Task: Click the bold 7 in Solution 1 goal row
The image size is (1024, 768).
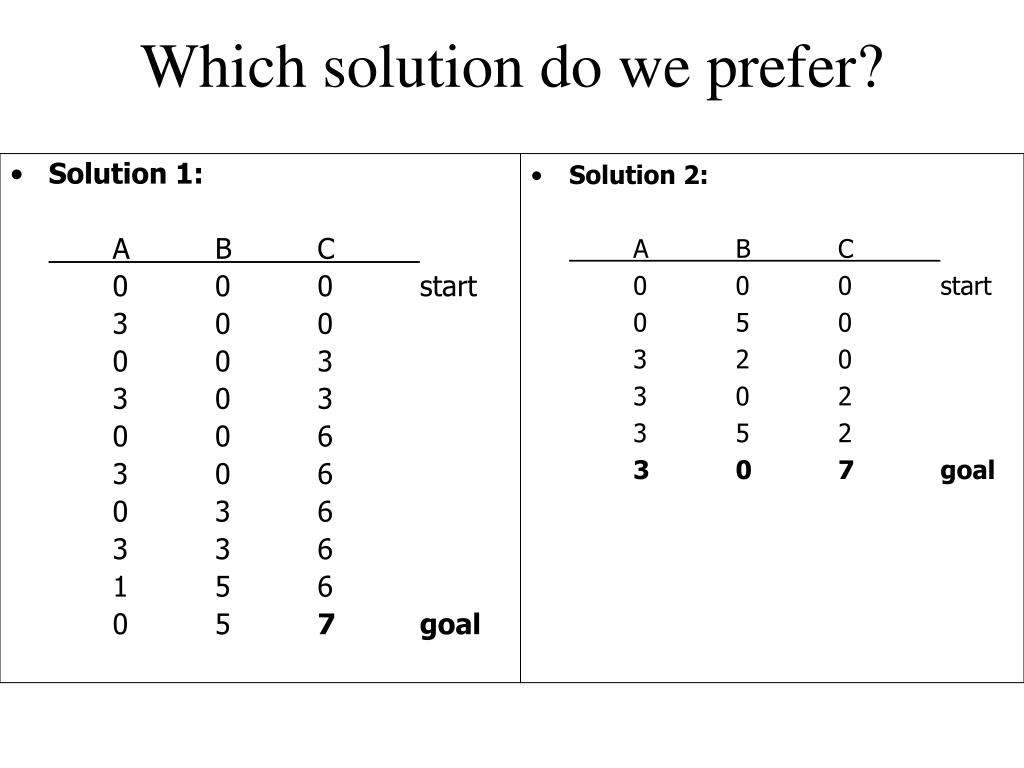Action: click(x=326, y=624)
